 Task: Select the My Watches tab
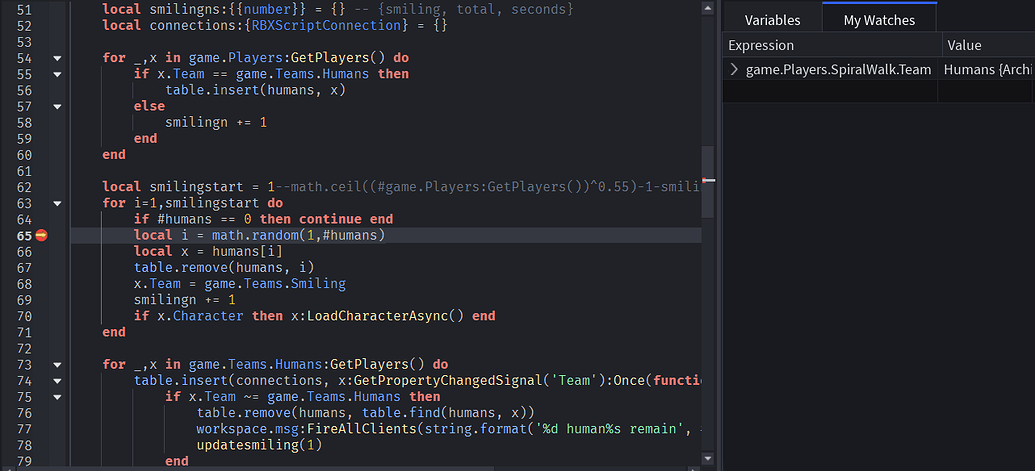tap(879, 20)
